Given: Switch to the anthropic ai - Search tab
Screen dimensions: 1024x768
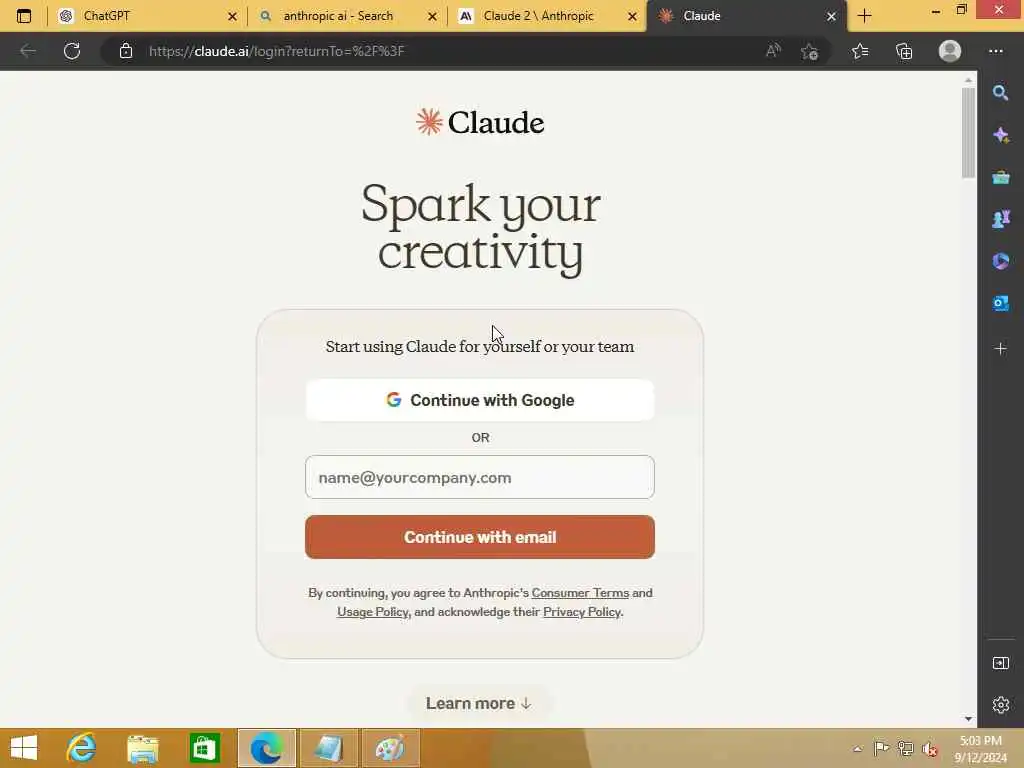Looking at the screenshot, I should tap(347, 16).
